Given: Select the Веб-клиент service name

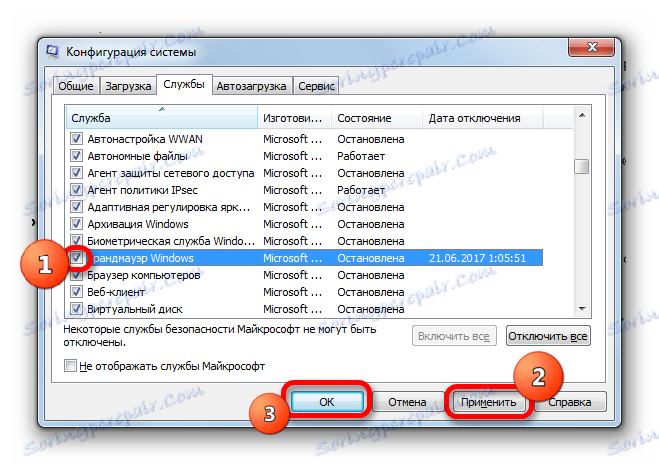Looking at the screenshot, I should pyautogui.click(x=116, y=292).
